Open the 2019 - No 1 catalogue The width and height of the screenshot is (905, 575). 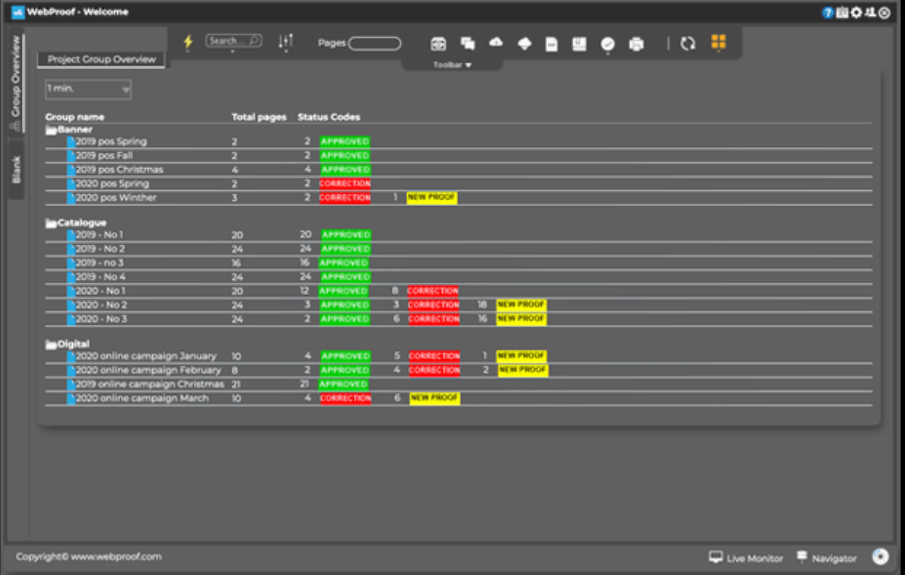tap(99, 235)
